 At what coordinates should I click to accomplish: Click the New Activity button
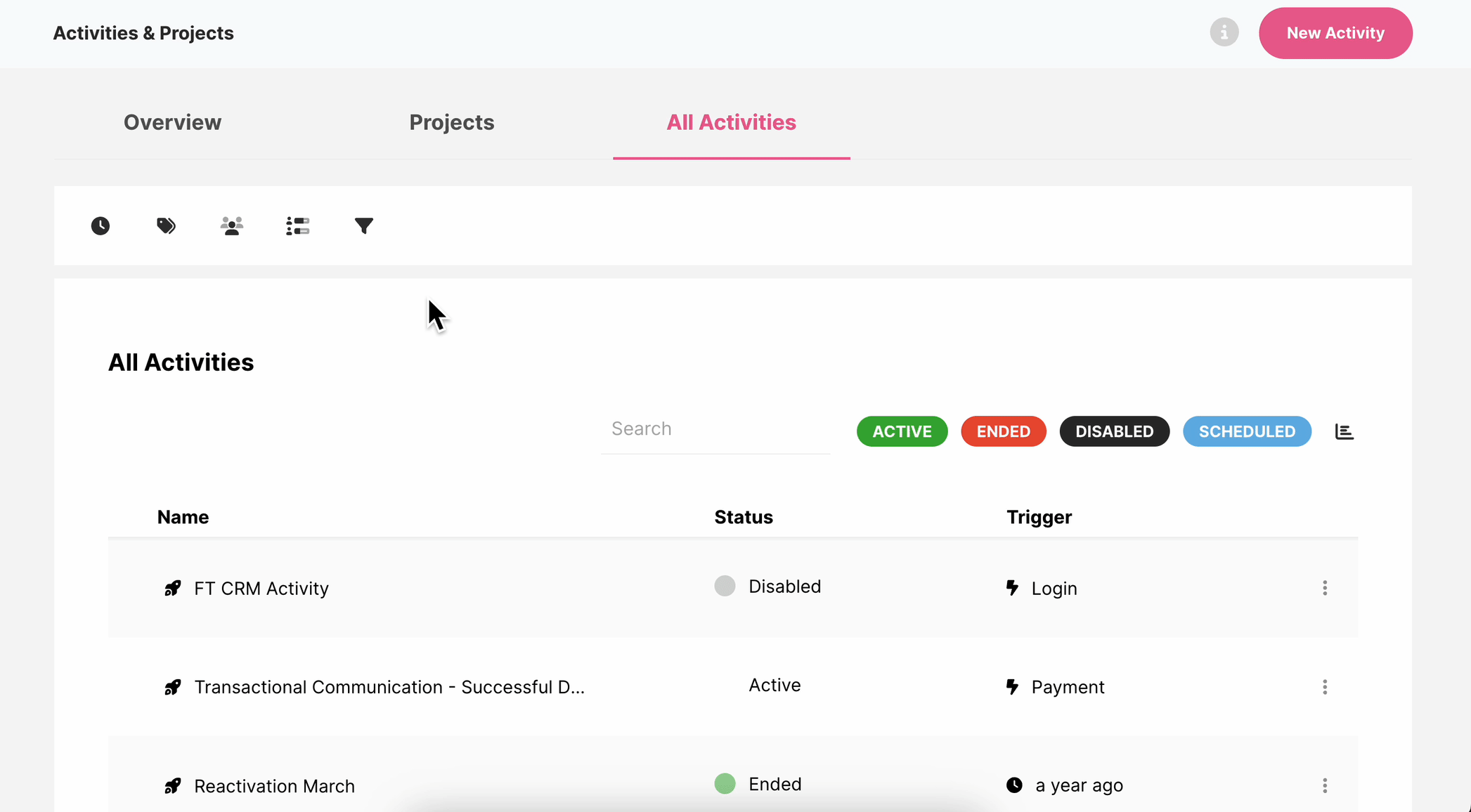1335,33
